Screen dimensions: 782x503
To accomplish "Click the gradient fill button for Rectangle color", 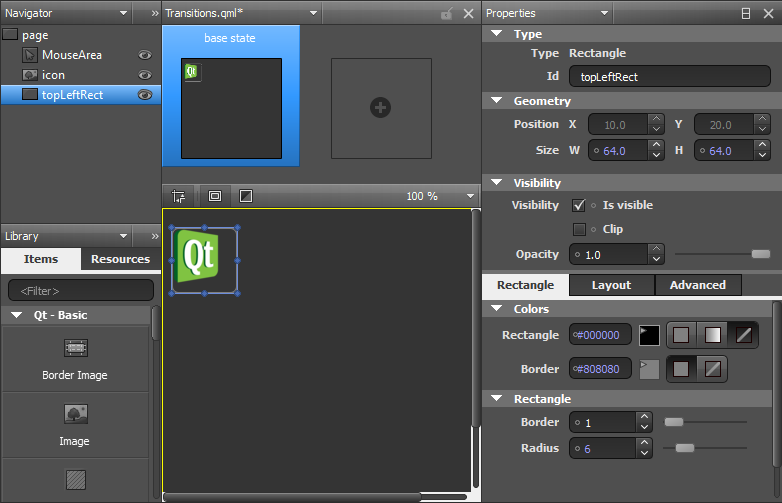I will click(x=712, y=335).
